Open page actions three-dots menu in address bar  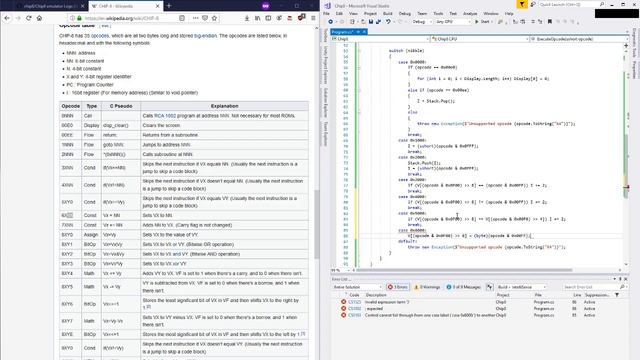[x=196, y=18]
